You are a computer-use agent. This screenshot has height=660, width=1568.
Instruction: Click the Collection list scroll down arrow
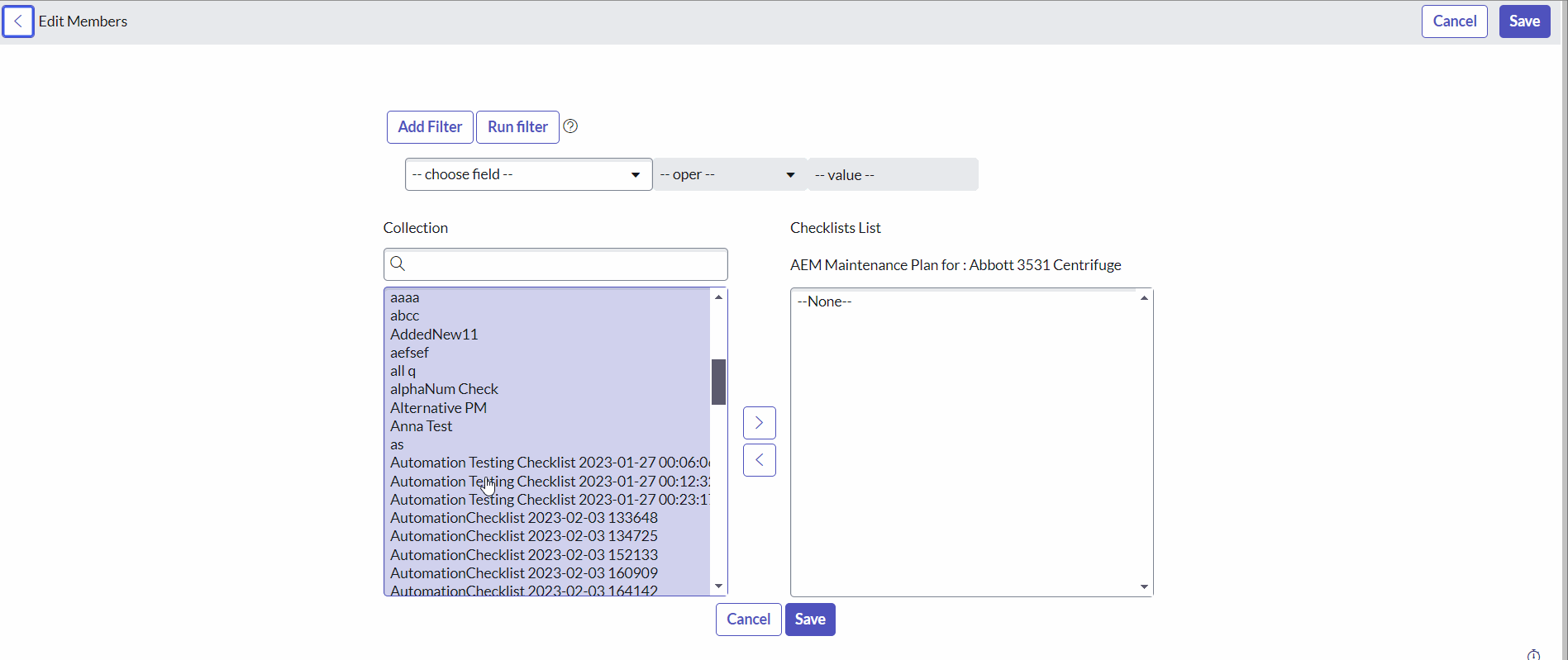pyautogui.click(x=718, y=586)
